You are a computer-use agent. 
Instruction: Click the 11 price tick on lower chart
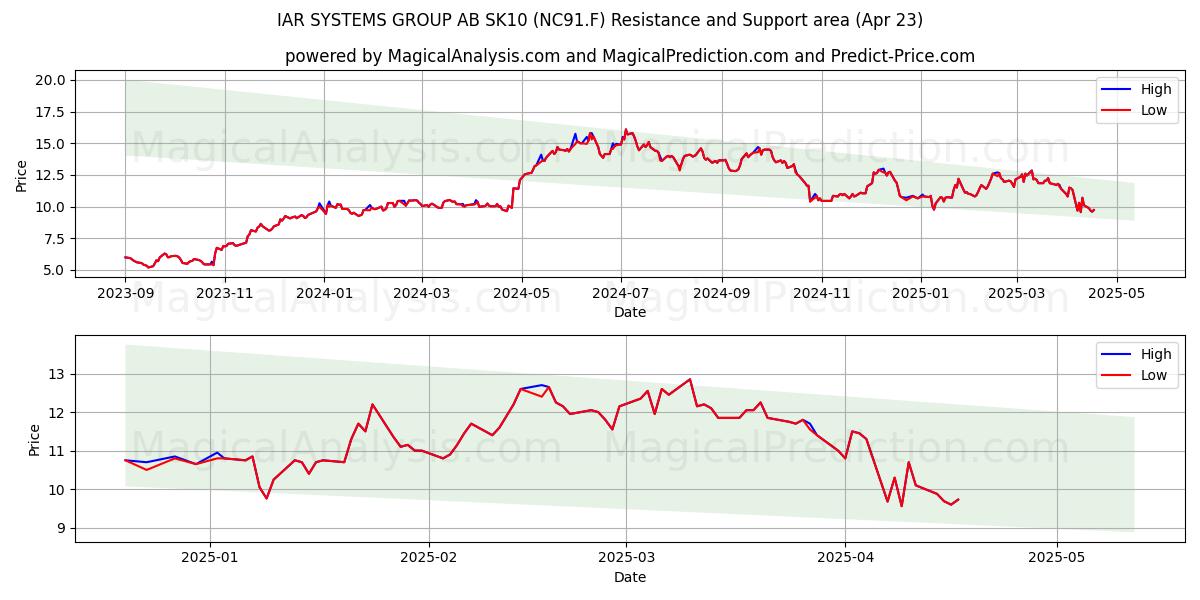pyautogui.click(x=58, y=451)
